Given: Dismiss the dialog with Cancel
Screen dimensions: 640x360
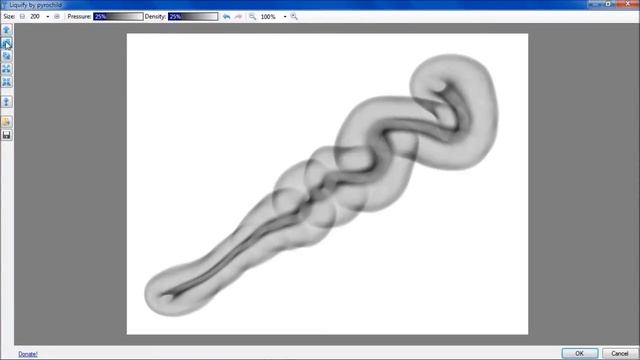Looking at the screenshot, I should coord(620,353).
